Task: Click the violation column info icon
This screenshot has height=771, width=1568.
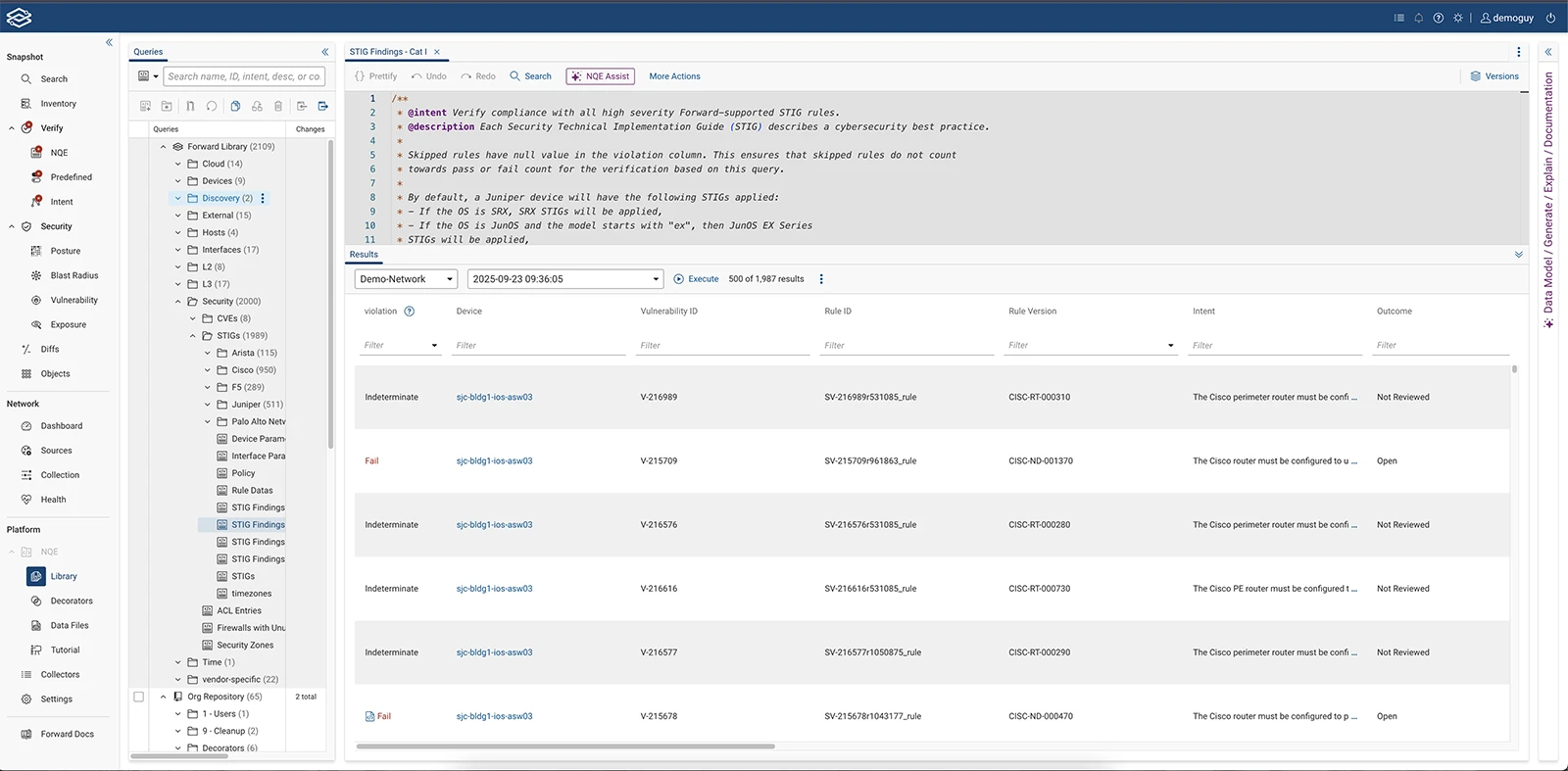Action: (x=410, y=312)
